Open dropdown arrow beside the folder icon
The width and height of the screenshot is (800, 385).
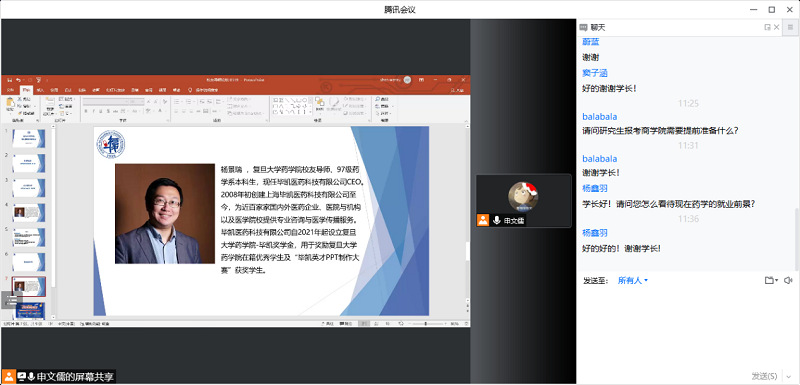pos(777,280)
